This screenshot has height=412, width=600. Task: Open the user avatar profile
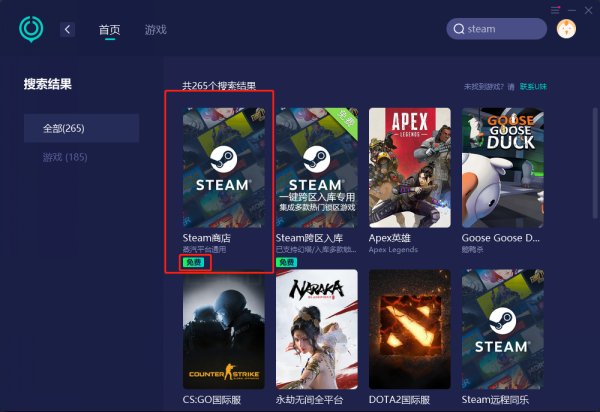click(566, 29)
